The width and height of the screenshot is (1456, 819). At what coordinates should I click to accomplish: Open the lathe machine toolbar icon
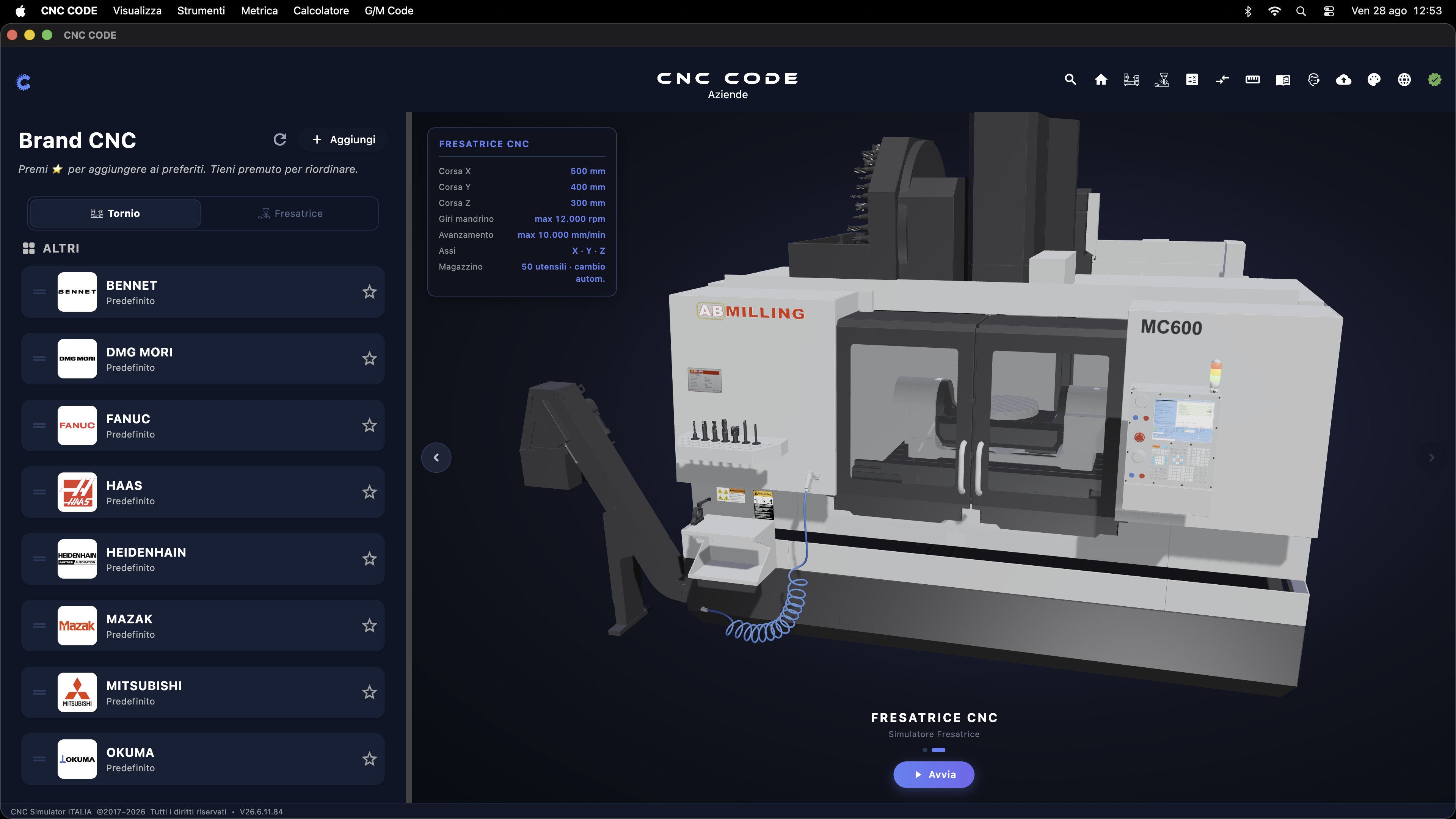tap(1131, 80)
